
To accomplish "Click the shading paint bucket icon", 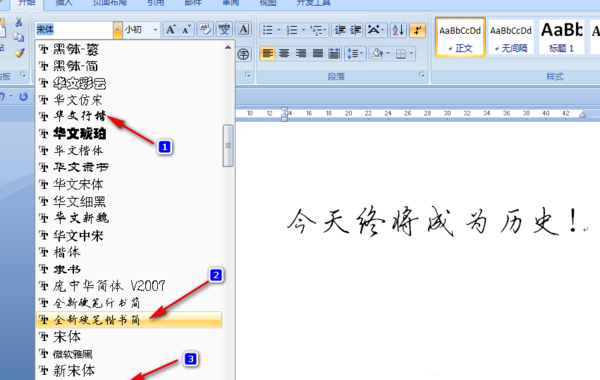I will coord(377,54).
